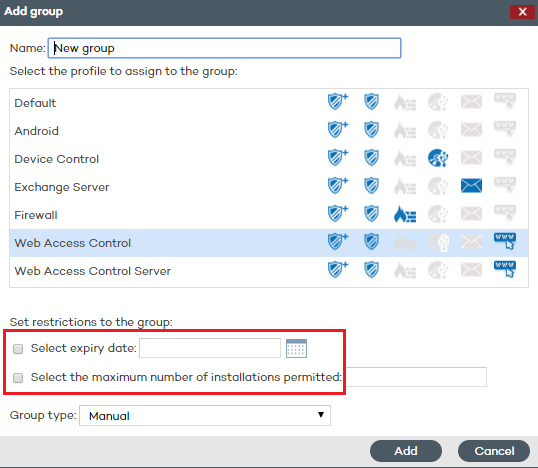Click Default row's shield-plus icon
This screenshot has height=468, width=538.
(x=338, y=102)
